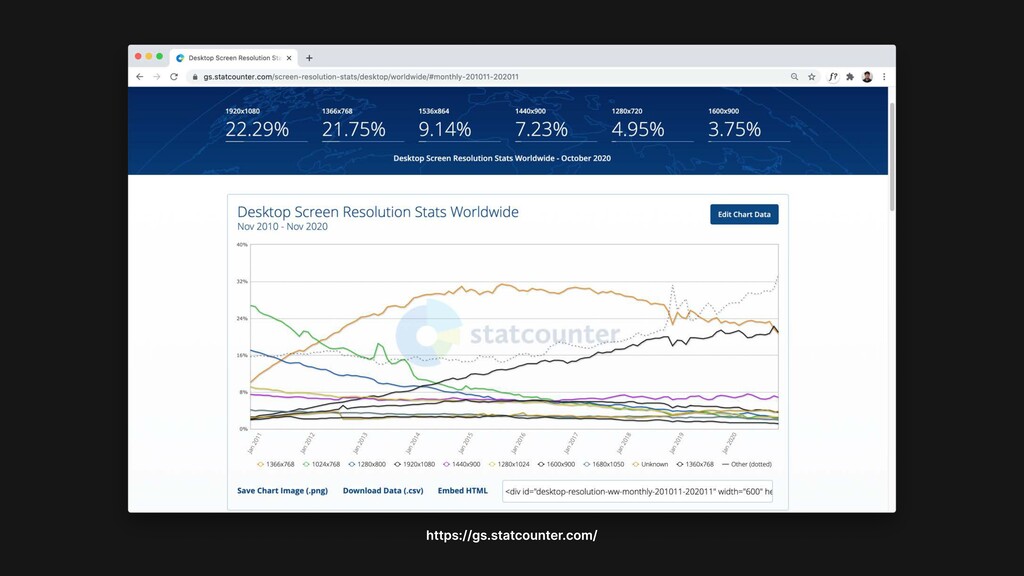
Task: Click the 7.23% stat for 1440x900
Action: [541, 129]
